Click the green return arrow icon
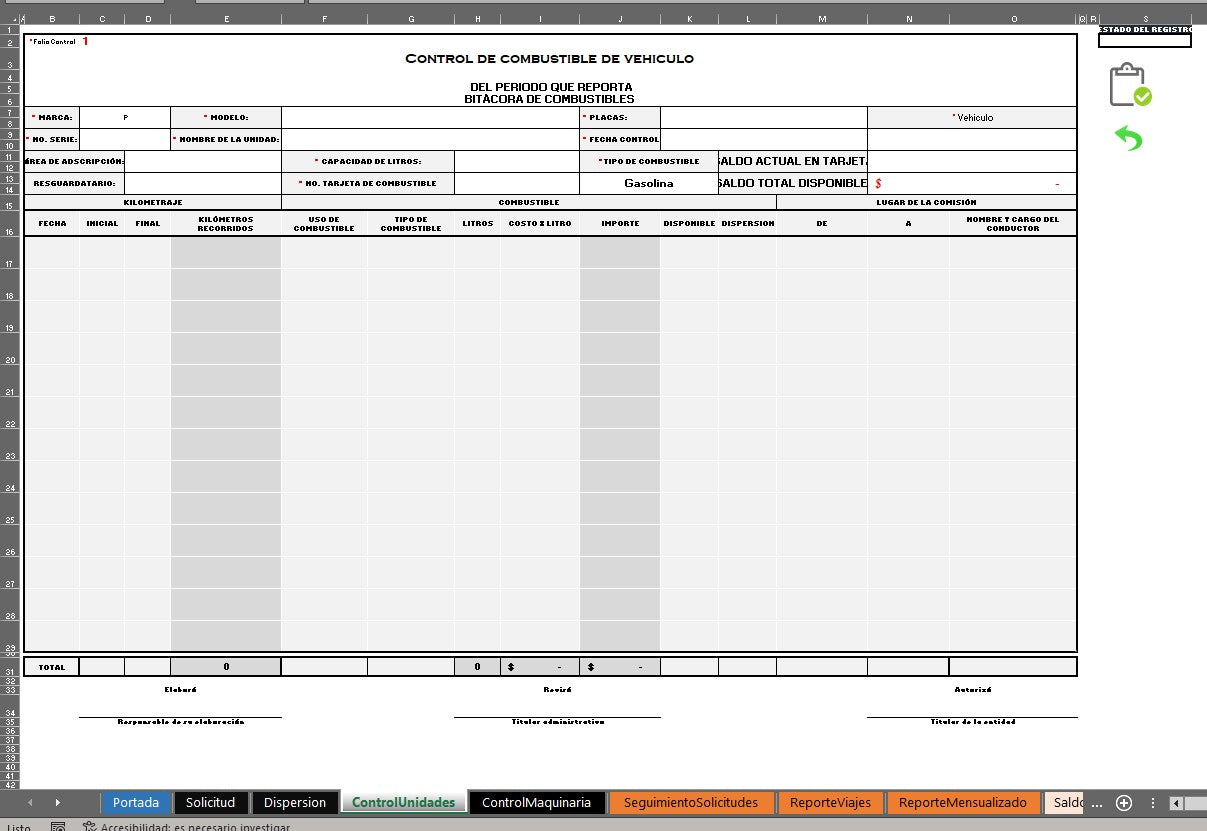1207x831 pixels. [x=1128, y=138]
